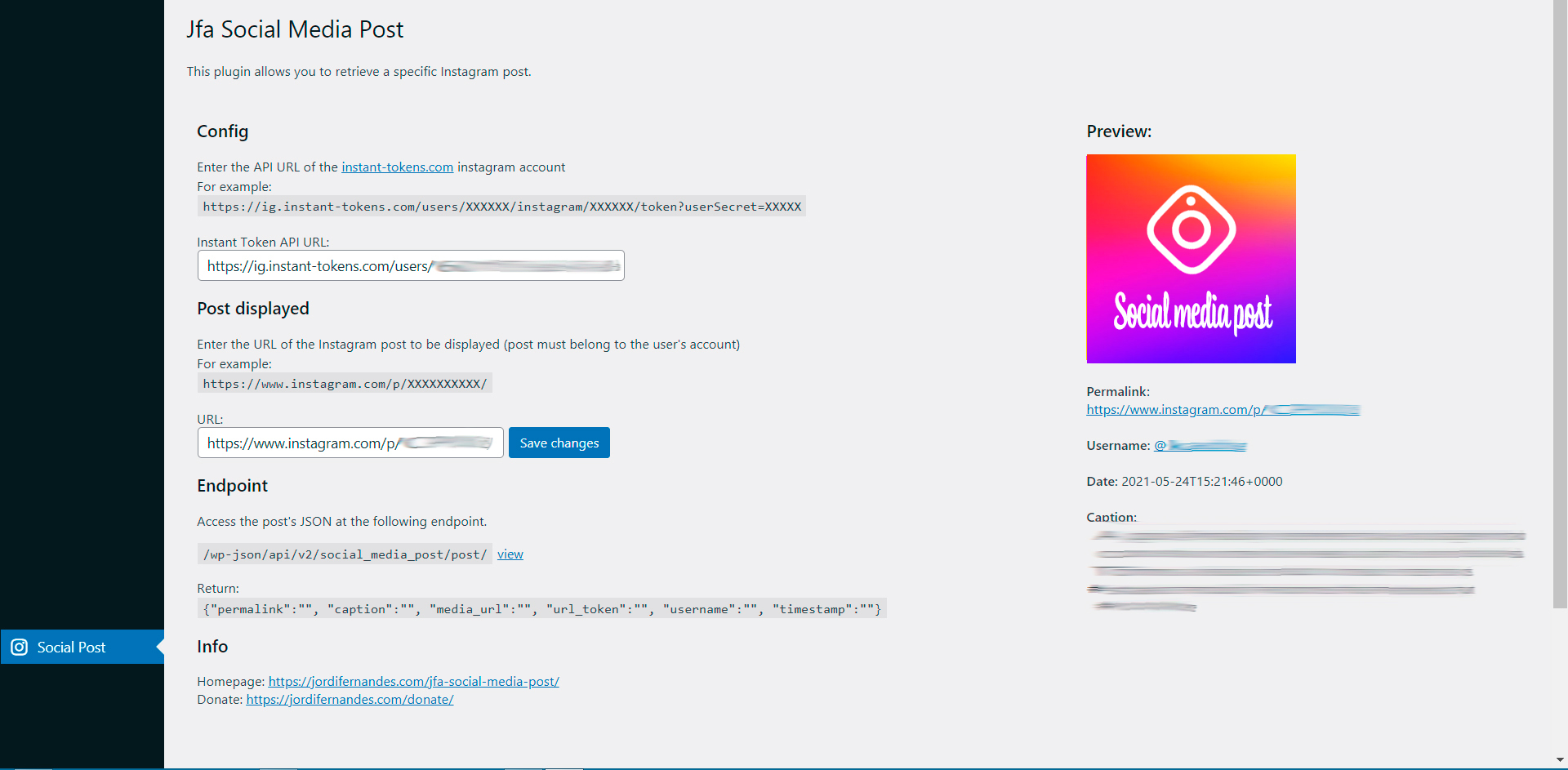Click the Save changes button
Viewport: 1568px width, 770px height.
559,443
